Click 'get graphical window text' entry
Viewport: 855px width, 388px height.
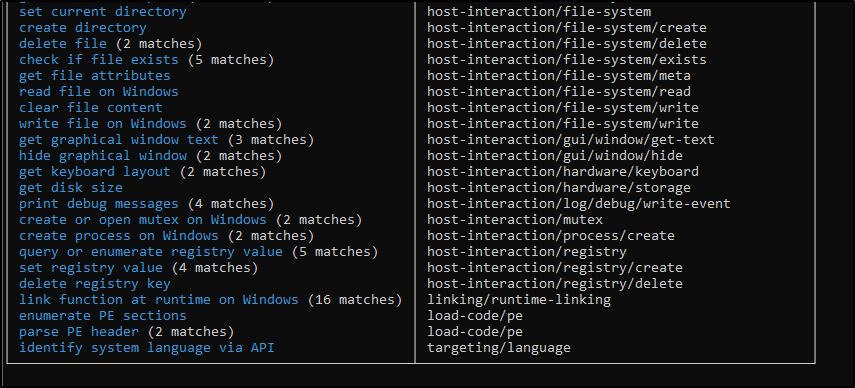click(118, 140)
